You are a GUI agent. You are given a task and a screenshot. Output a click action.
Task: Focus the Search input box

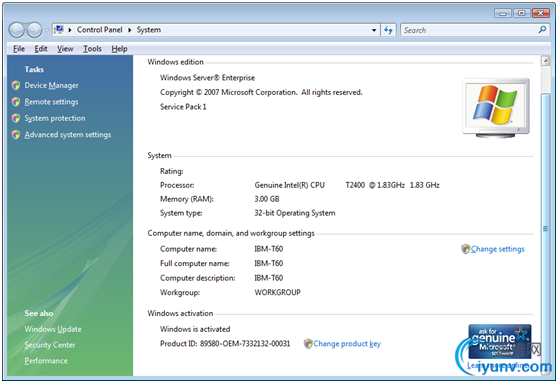coord(469,30)
